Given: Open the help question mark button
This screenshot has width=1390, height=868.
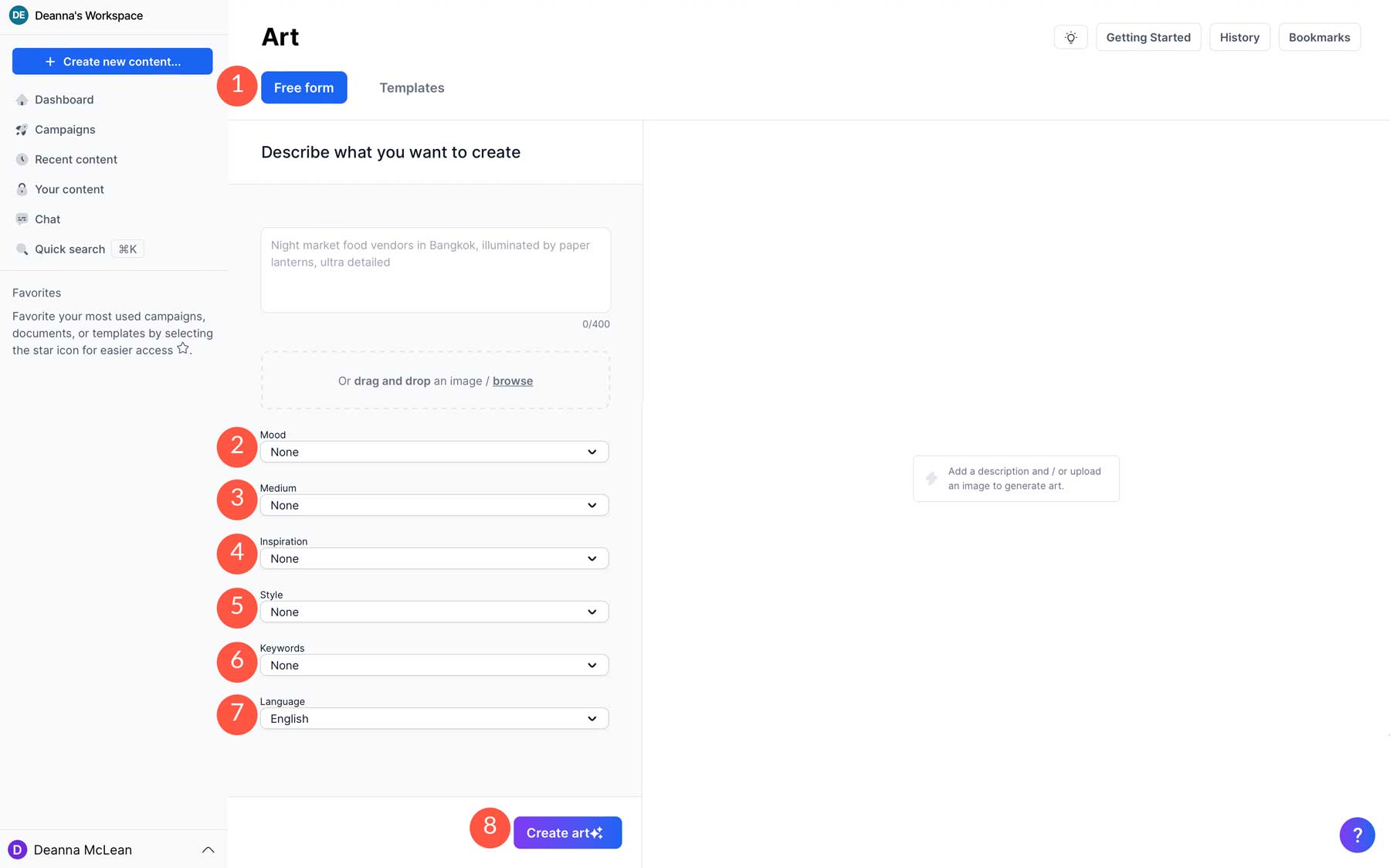Looking at the screenshot, I should click(x=1357, y=834).
